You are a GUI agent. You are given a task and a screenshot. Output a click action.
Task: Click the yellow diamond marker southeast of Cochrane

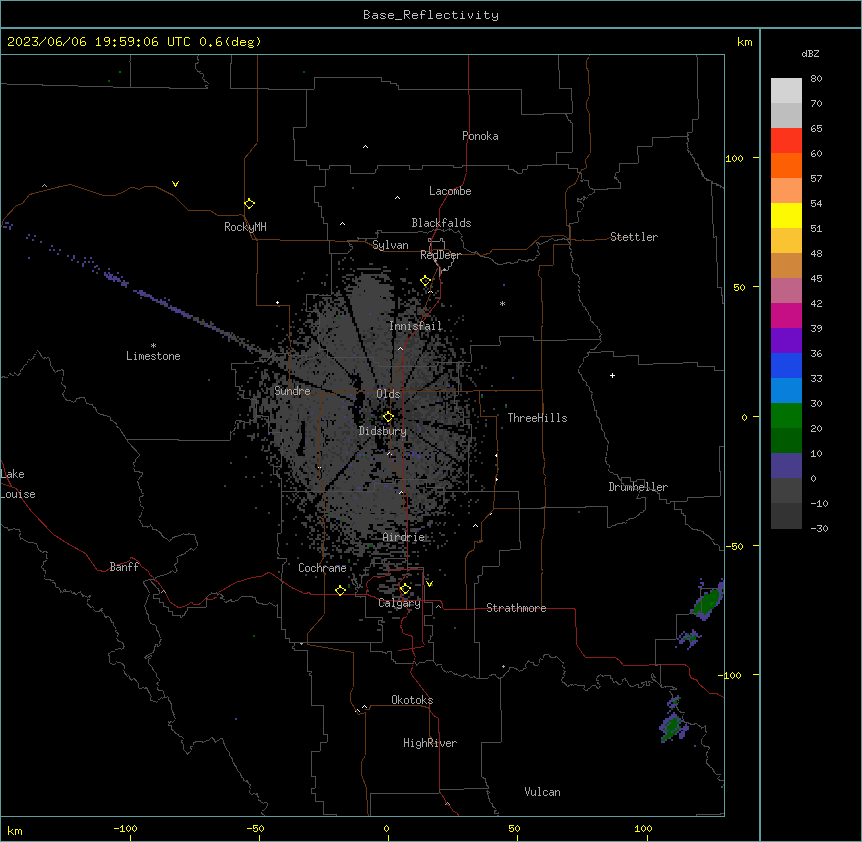click(x=340, y=590)
